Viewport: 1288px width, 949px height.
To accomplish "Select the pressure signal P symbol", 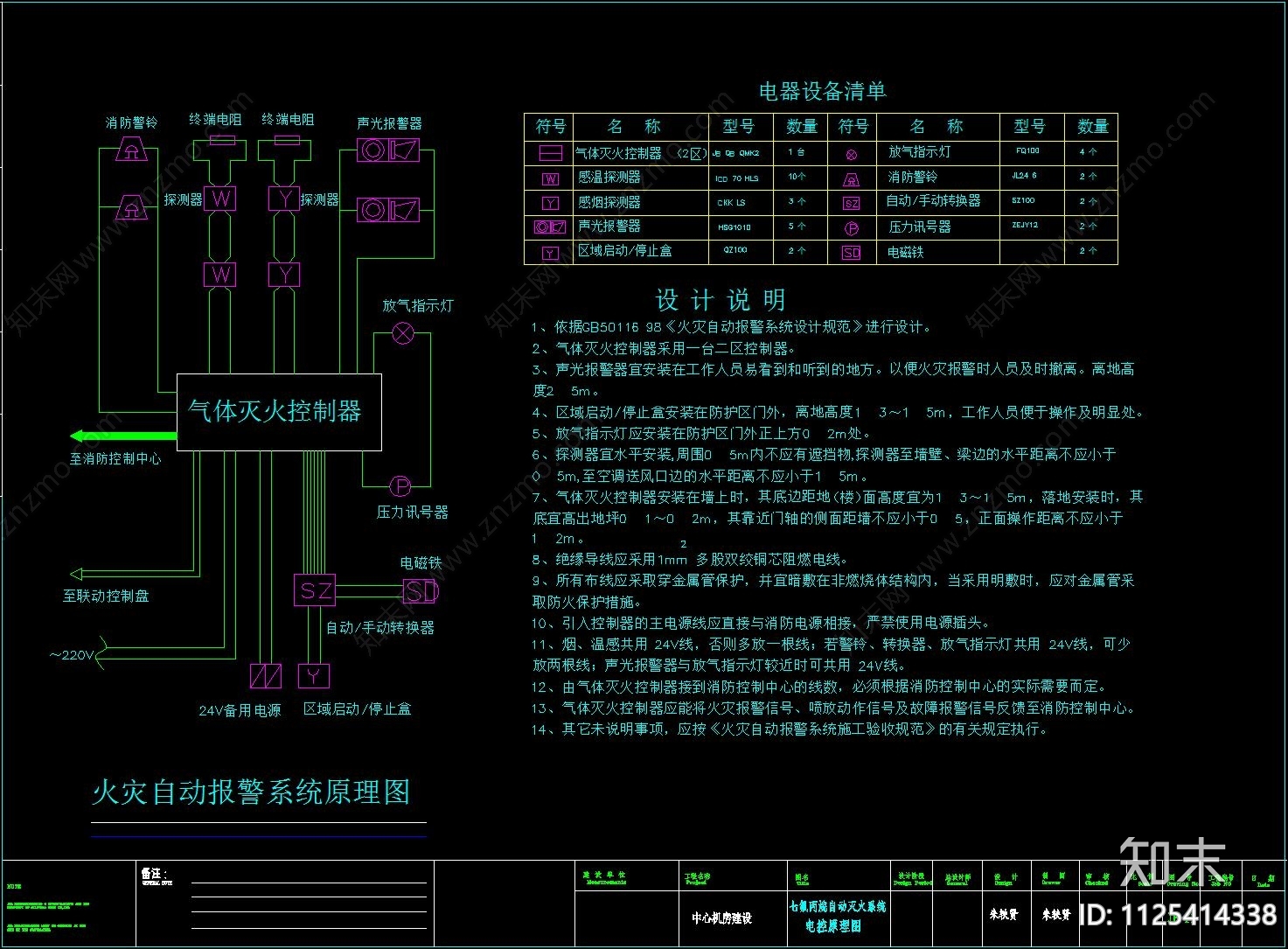I will 400,485.
